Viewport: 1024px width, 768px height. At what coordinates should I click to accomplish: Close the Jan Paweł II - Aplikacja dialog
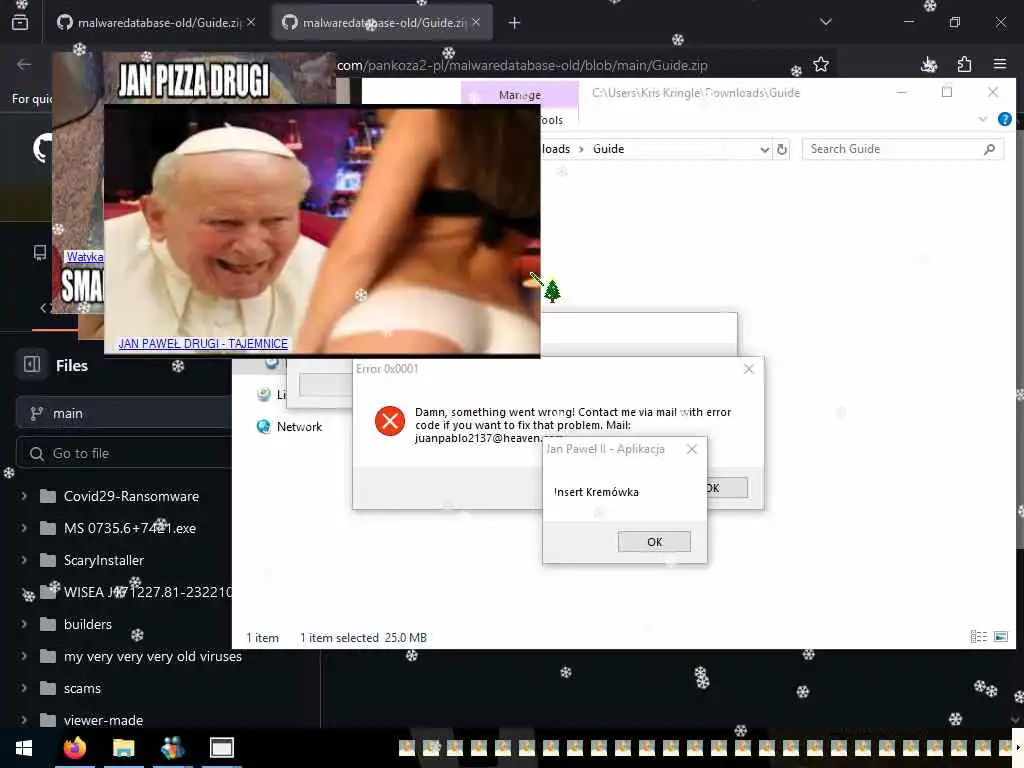[692, 449]
